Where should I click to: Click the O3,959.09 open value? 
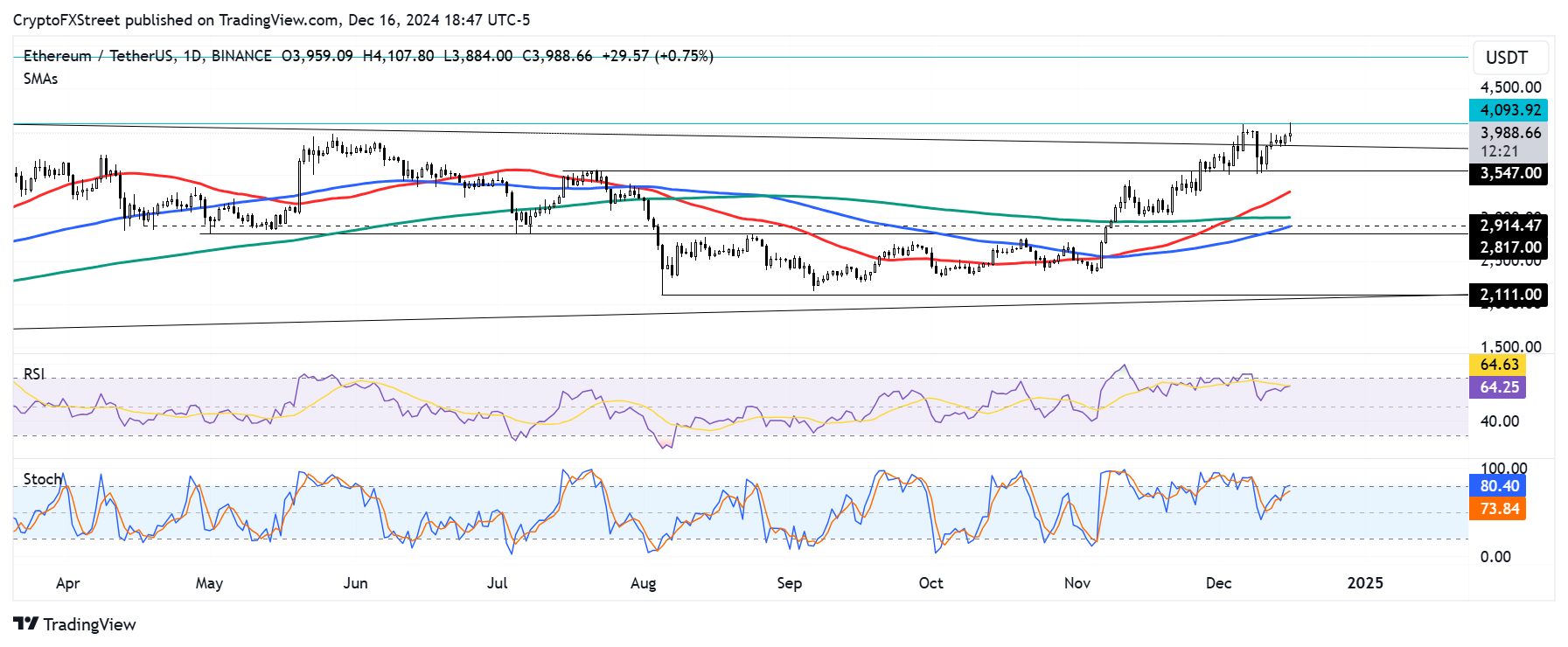(317, 56)
